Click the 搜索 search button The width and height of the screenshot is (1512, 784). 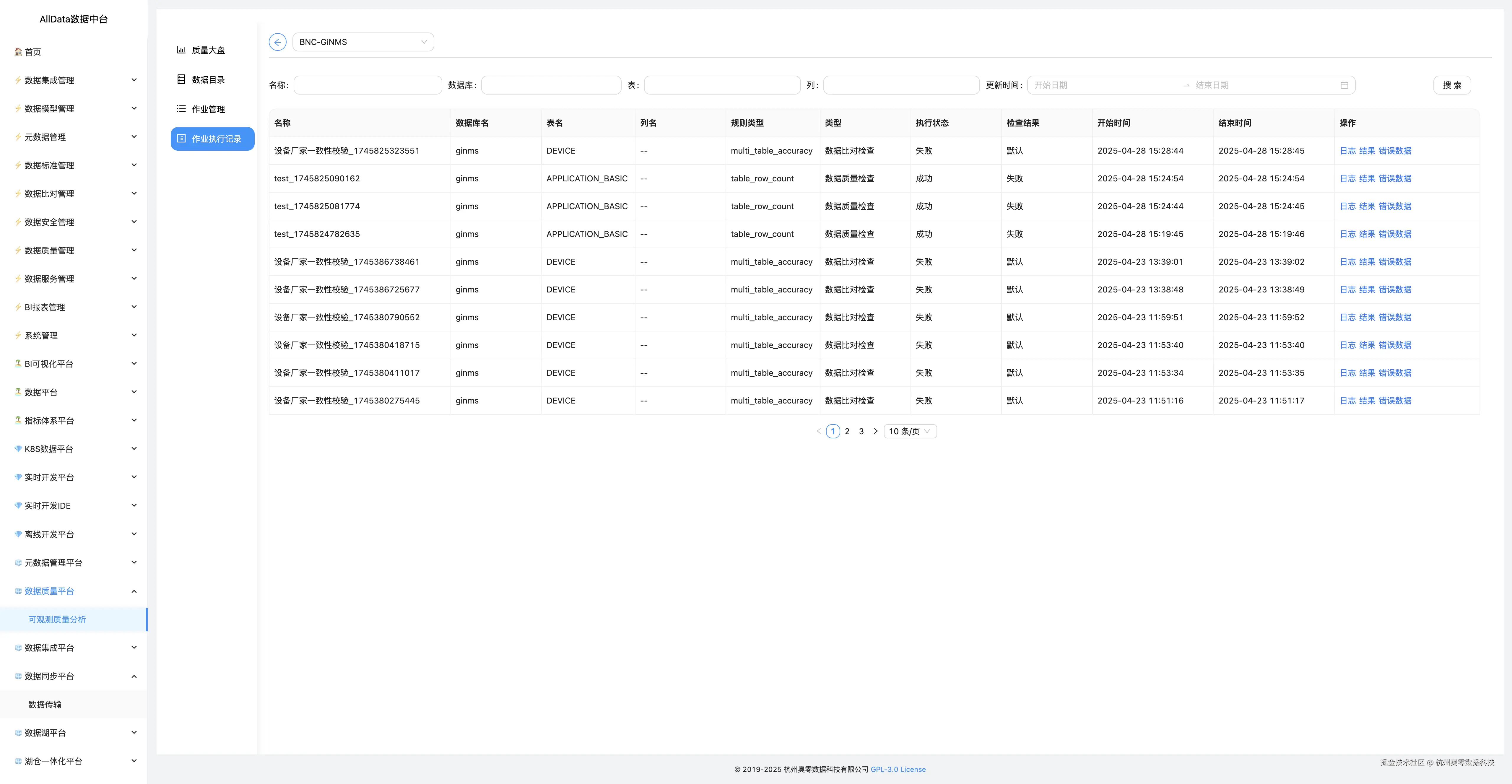[1451, 85]
